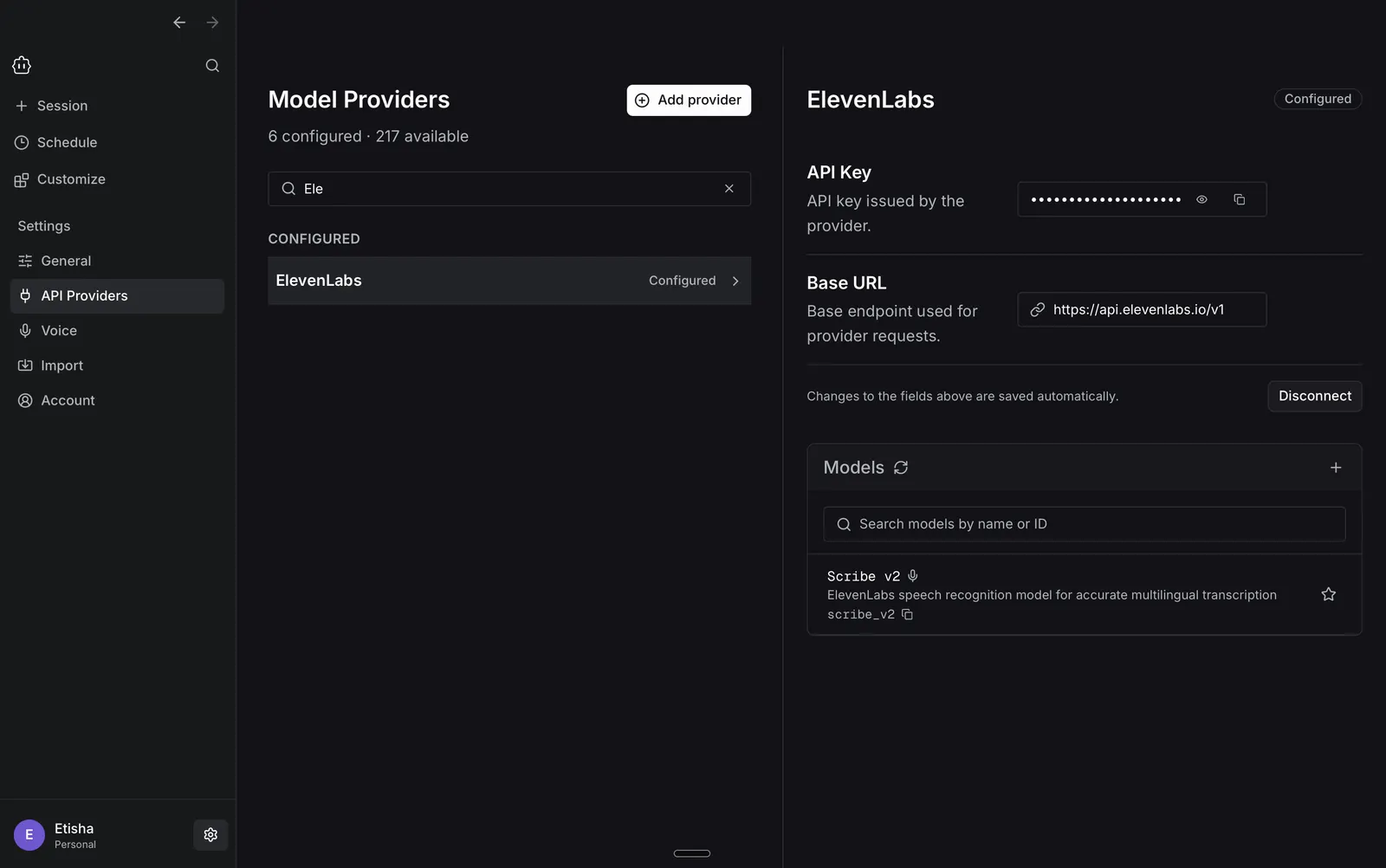Click the link icon in Base URL
The height and width of the screenshot is (868, 1386).
pyautogui.click(x=1037, y=309)
